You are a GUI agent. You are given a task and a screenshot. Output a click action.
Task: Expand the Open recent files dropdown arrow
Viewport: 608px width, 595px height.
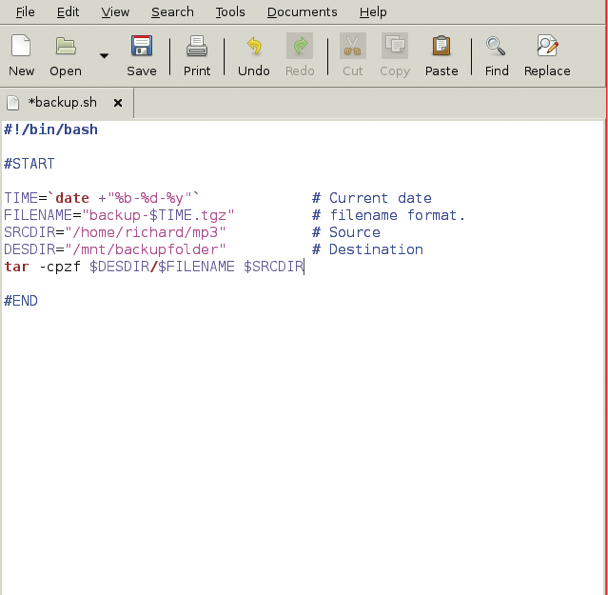pyautogui.click(x=104, y=56)
